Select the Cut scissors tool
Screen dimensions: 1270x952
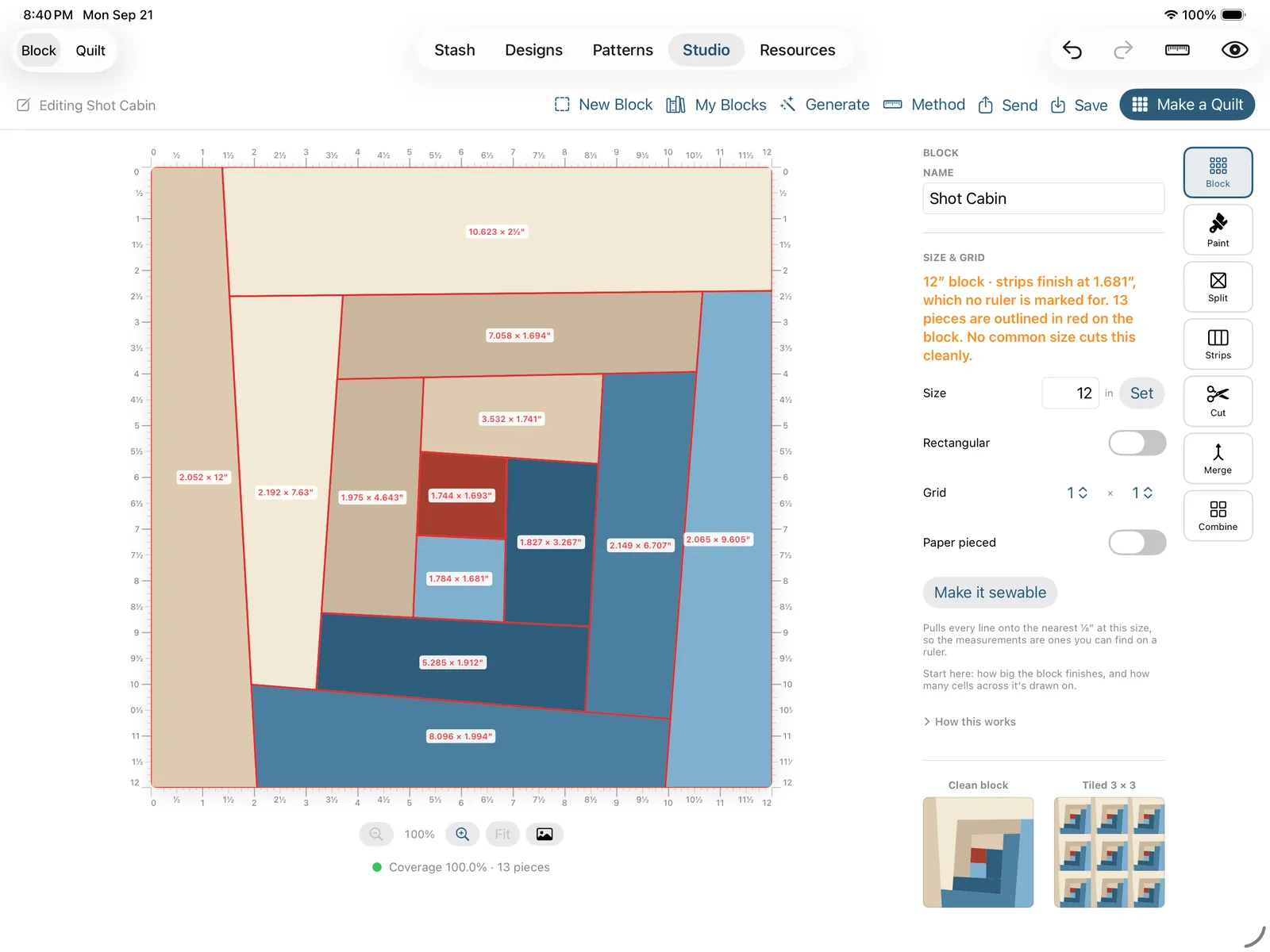point(1218,401)
